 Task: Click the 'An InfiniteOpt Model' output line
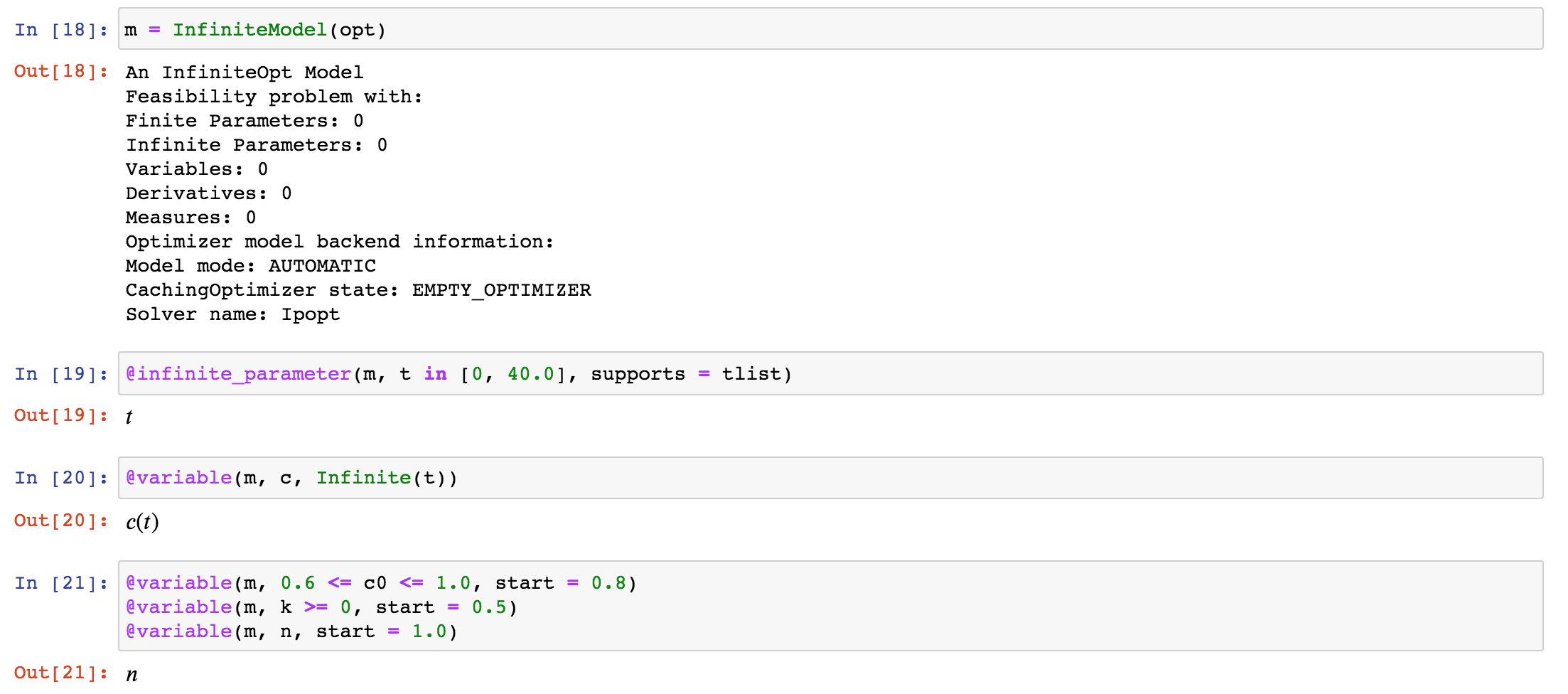[x=245, y=73]
